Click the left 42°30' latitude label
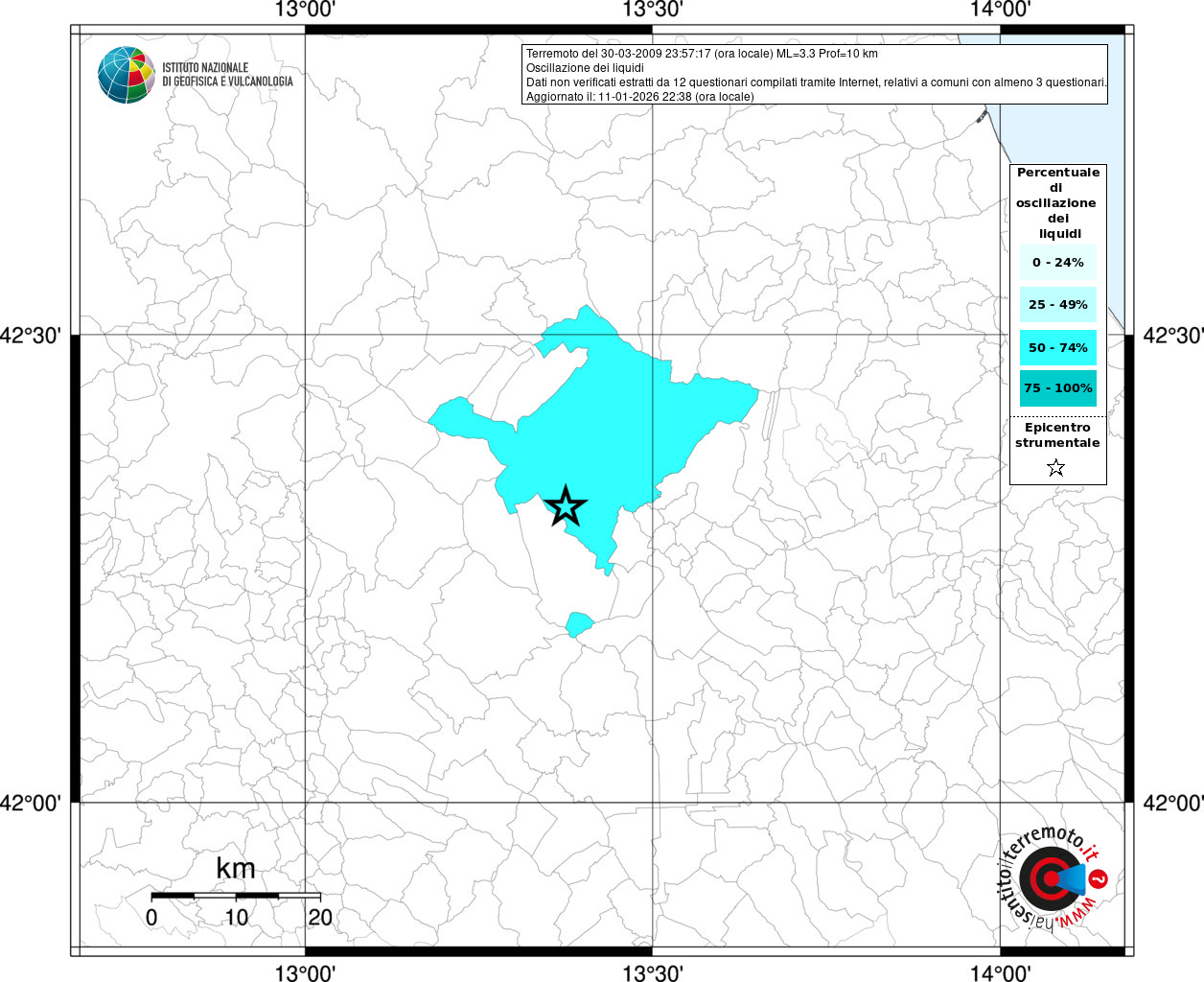The width and height of the screenshot is (1204, 982). tap(31, 336)
